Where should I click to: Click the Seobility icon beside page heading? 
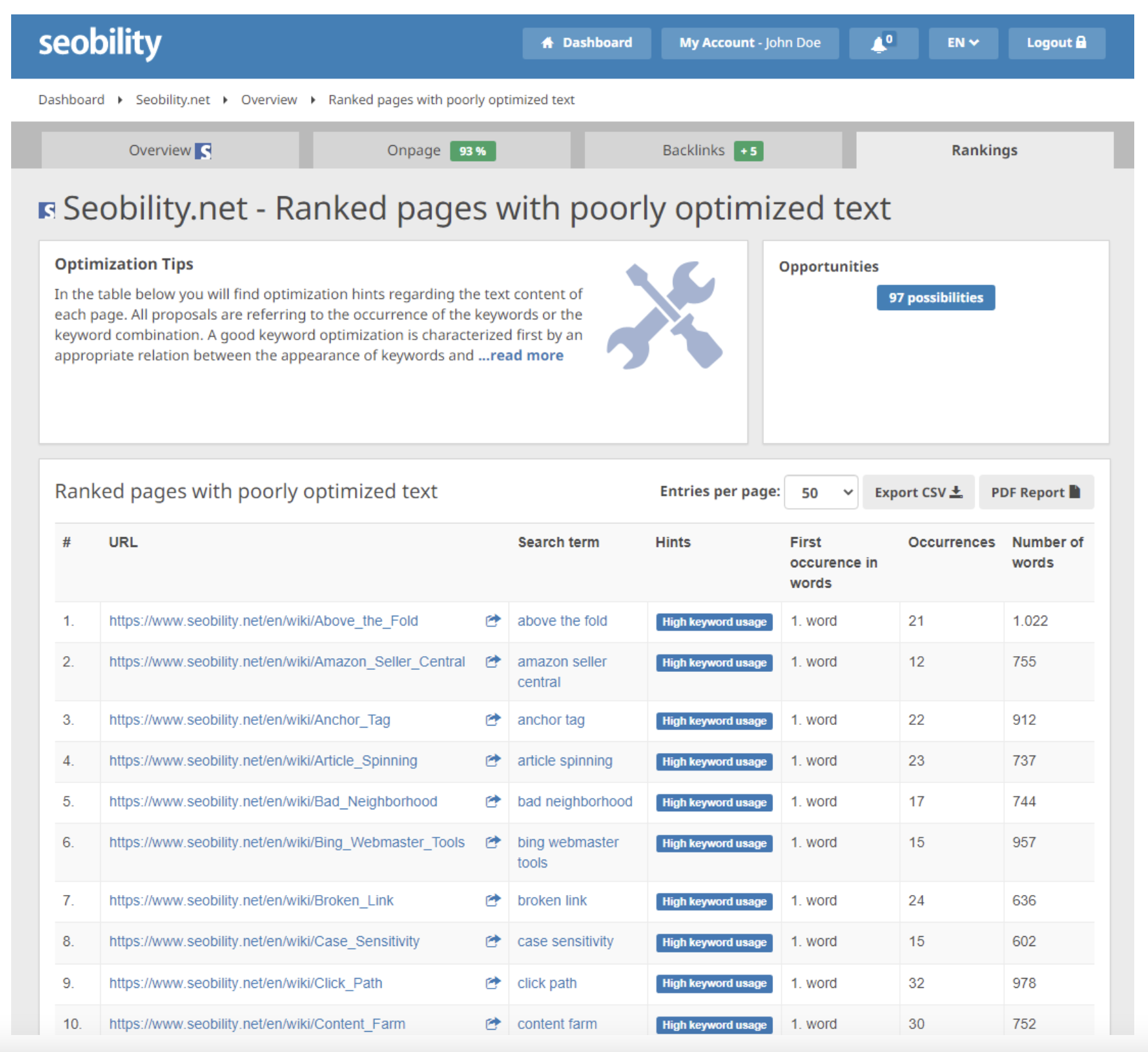click(x=47, y=210)
